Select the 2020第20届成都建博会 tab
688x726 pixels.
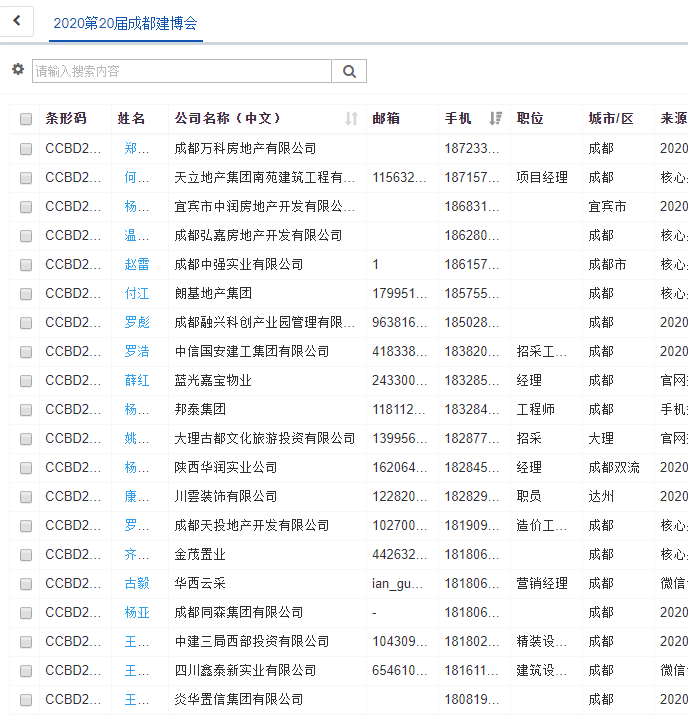coord(125,23)
